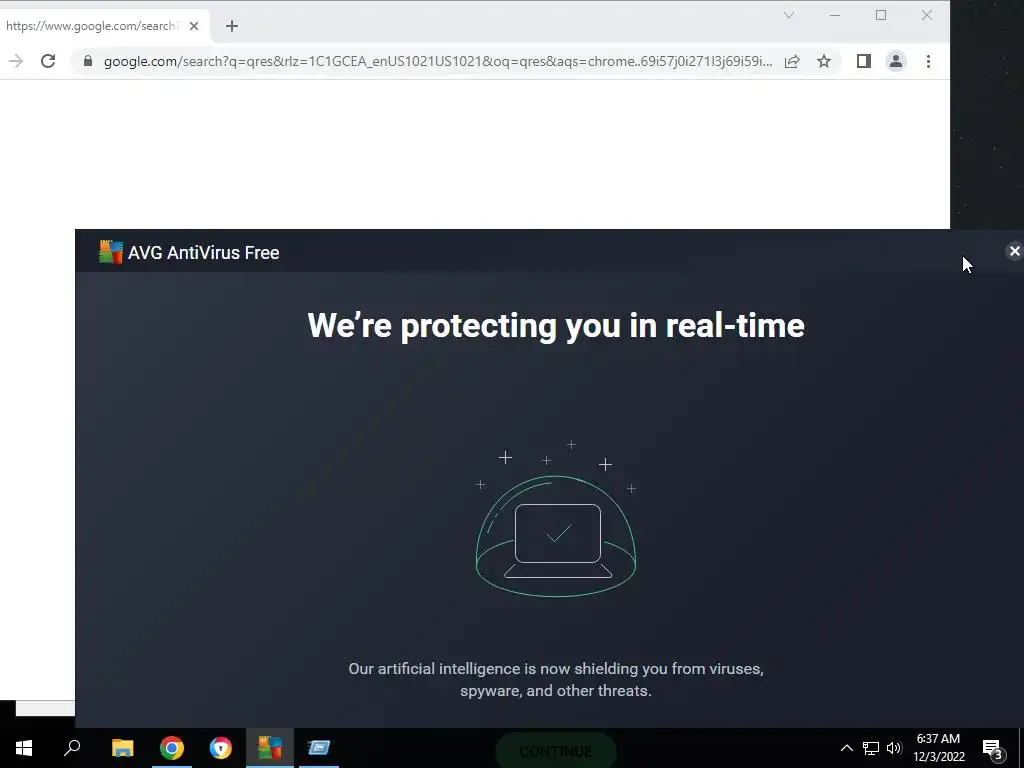The width and height of the screenshot is (1024, 768).
Task: Open File Explorer from the taskbar
Action: pyautogui.click(x=122, y=748)
